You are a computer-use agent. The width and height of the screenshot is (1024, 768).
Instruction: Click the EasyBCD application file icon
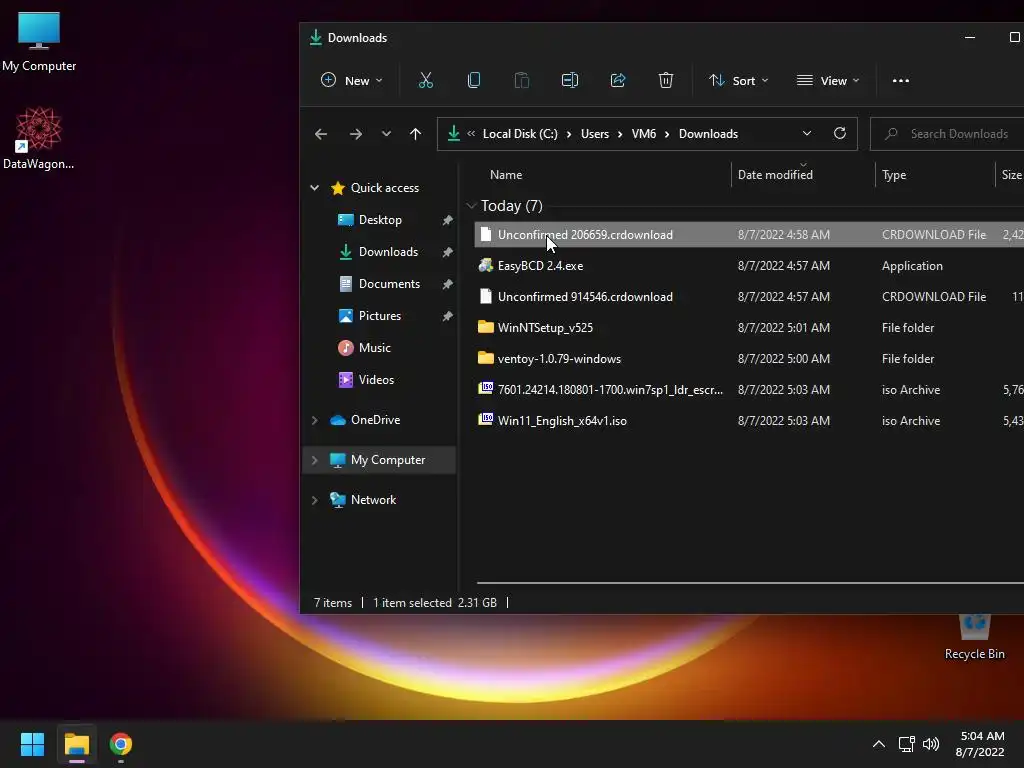coord(485,265)
